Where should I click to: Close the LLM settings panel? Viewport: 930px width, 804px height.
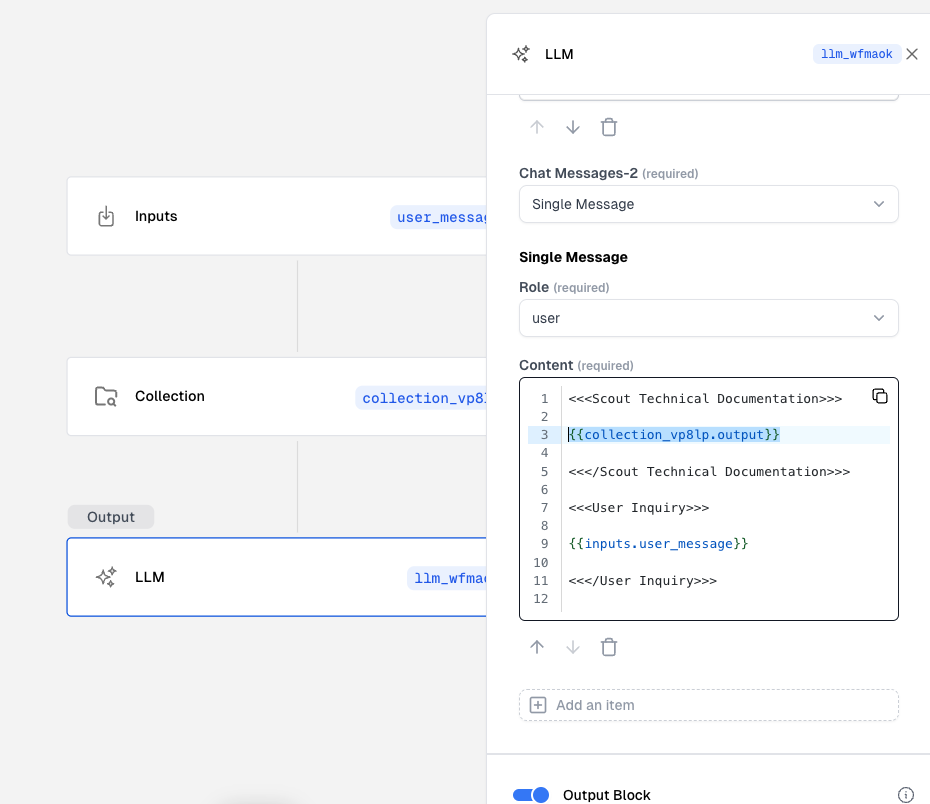pyautogui.click(x=912, y=54)
